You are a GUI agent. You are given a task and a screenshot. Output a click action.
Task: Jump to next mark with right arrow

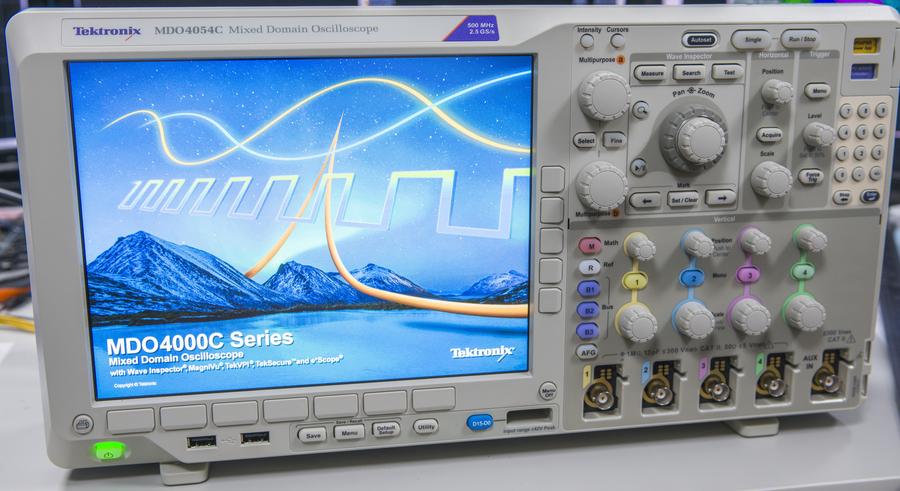[720, 198]
